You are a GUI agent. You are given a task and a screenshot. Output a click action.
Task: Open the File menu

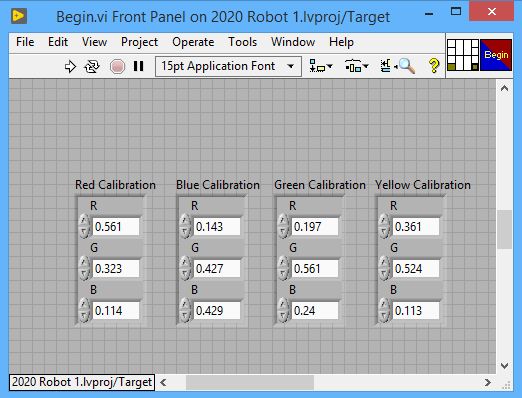pyautogui.click(x=25, y=42)
